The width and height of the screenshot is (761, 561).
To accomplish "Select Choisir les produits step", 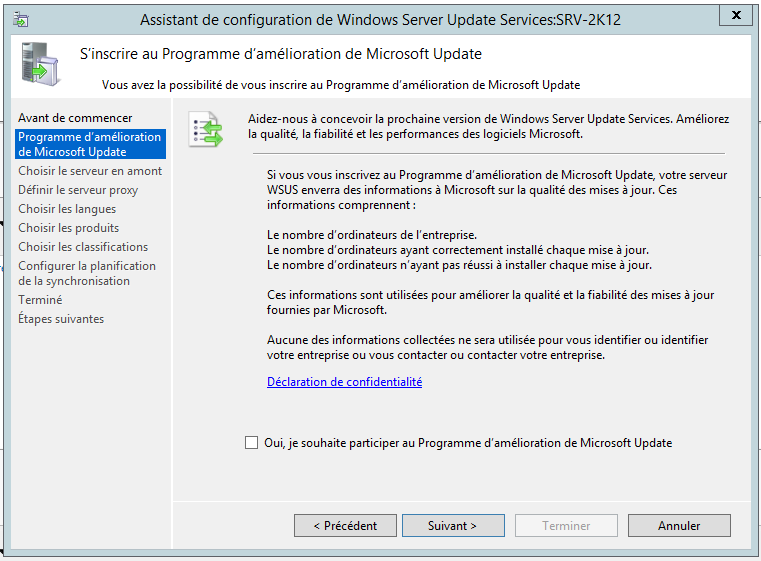I will tap(68, 228).
